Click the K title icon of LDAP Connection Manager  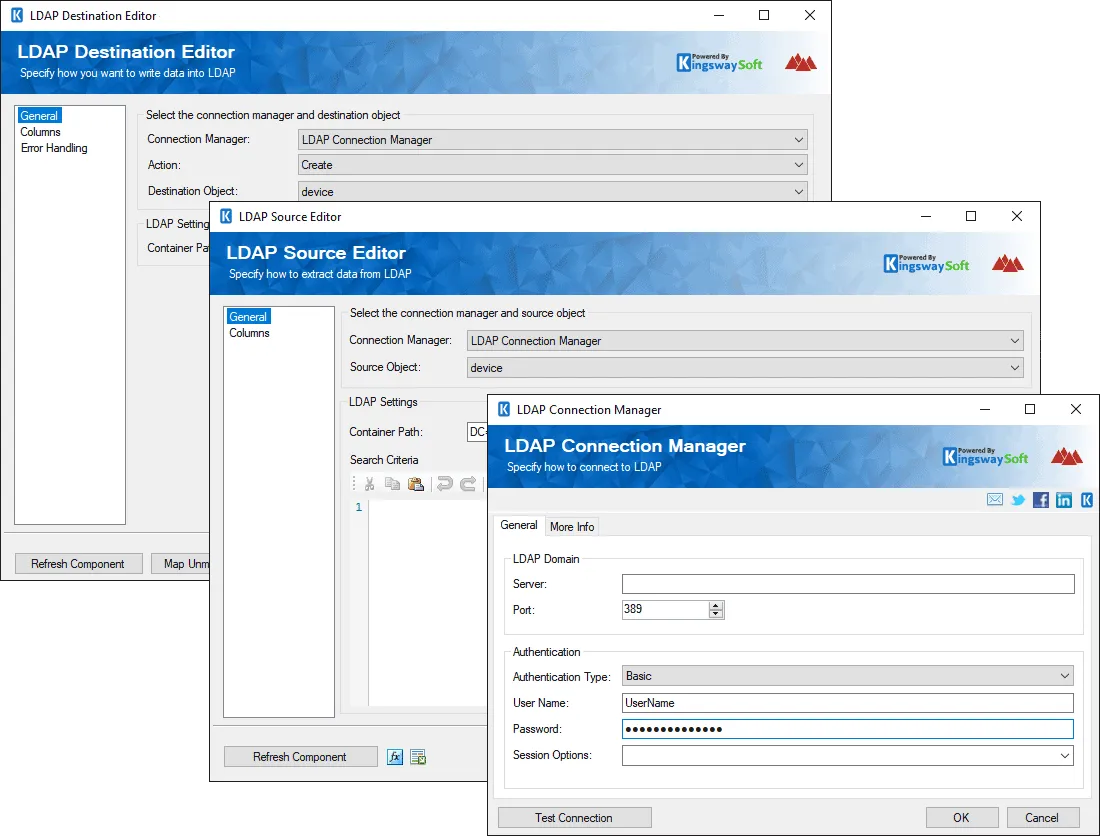504,409
